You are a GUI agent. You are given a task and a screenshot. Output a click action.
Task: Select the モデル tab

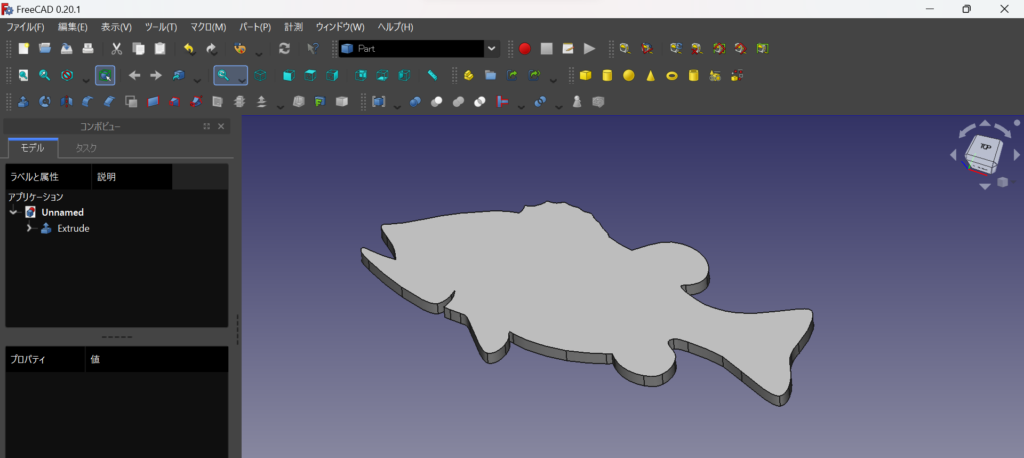[33, 148]
